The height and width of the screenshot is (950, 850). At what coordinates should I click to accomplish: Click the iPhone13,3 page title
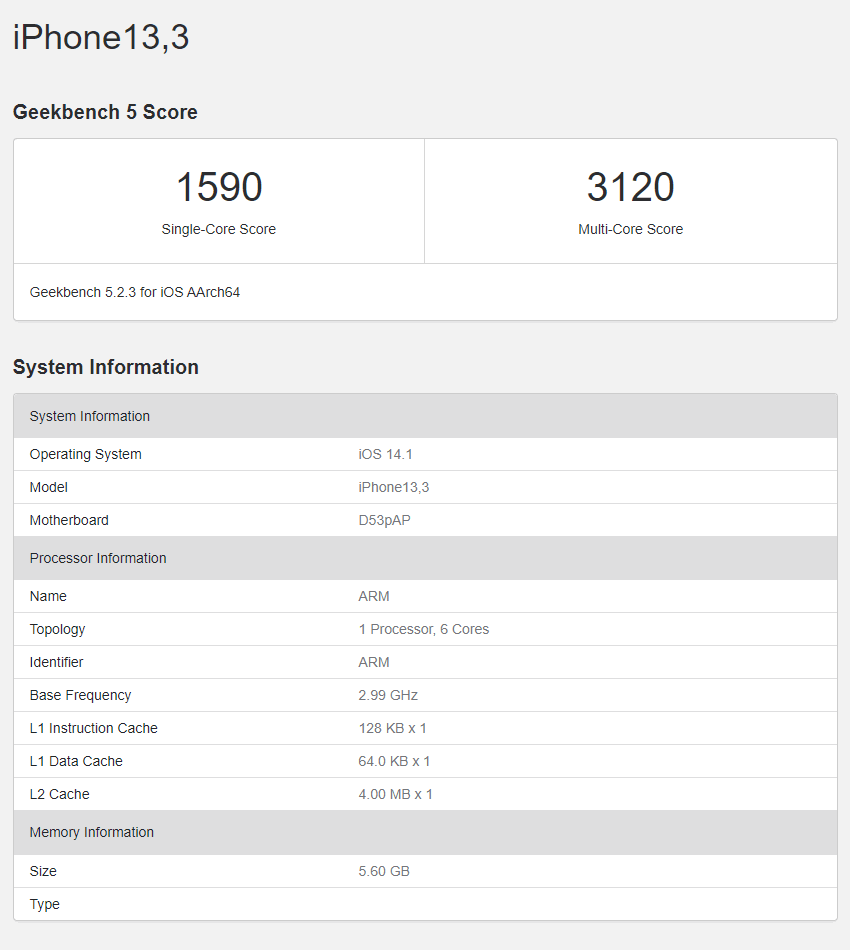(x=101, y=37)
